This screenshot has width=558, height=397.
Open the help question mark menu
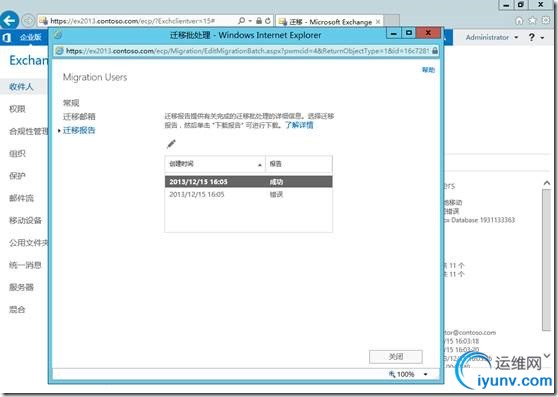point(531,37)
